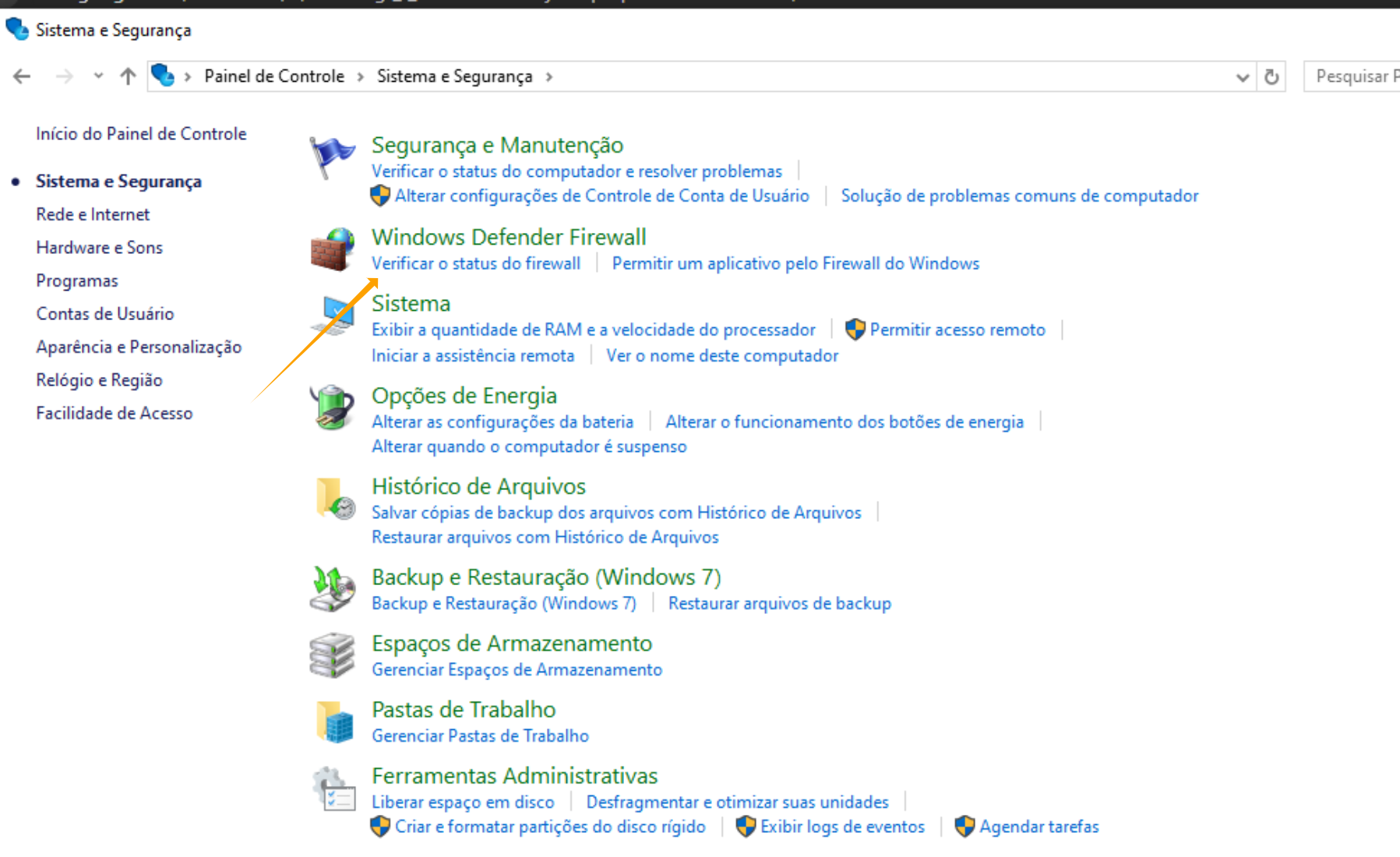The width and height of the screenshot is (1400, 857).
Task: Click the Control Panel icon in address bar
Action: point(163,76)
